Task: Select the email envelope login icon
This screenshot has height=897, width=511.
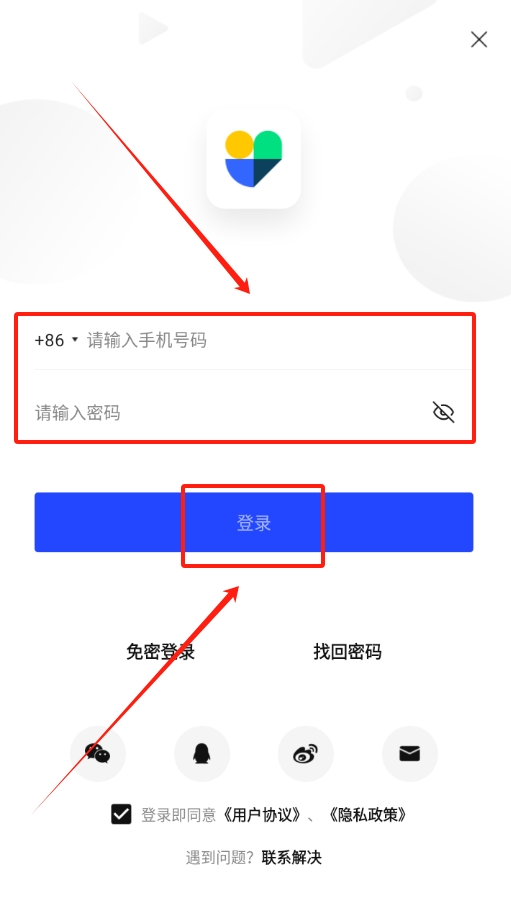Action: [x=410, y=753]
